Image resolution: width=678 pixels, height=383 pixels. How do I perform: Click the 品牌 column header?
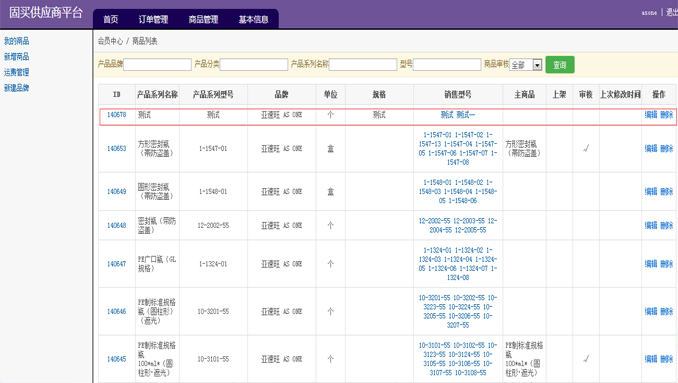click(281, 94)
